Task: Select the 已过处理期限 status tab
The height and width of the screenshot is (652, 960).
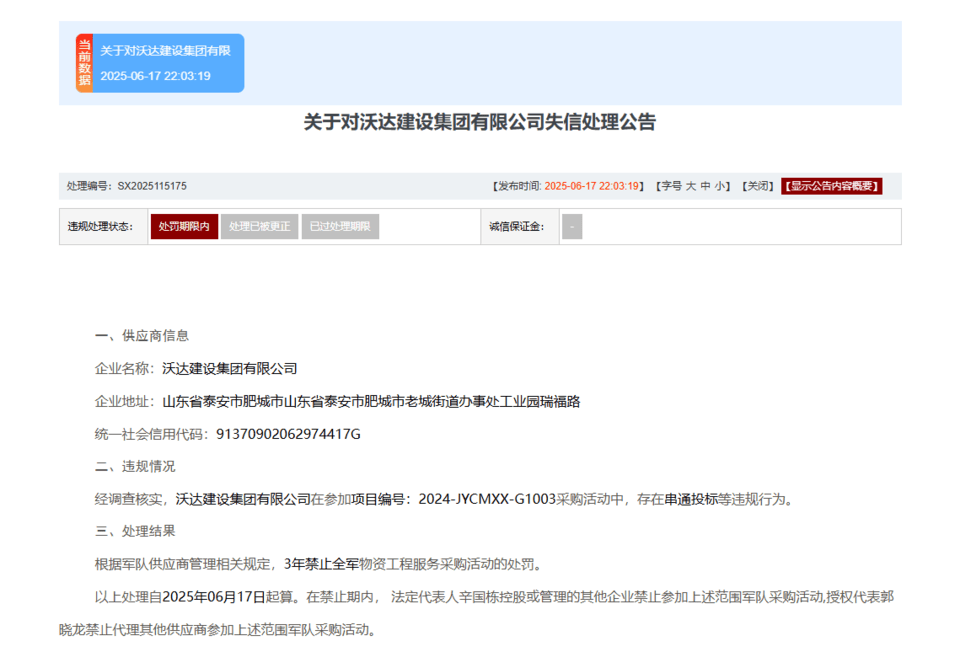Action: coord(340,226)
